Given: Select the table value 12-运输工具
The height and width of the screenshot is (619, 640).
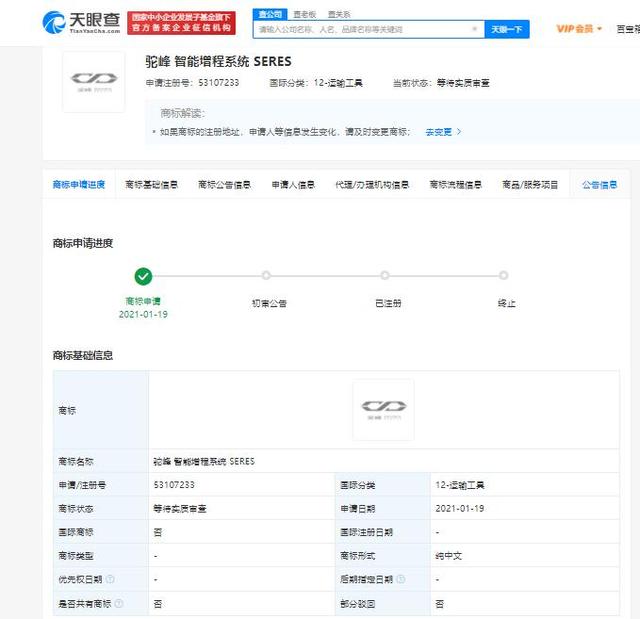Looking at the screenshot, I should click(460, 485).
